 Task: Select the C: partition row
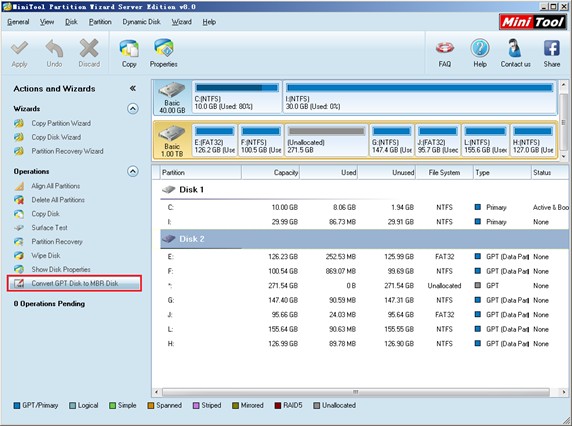[364, 208]
